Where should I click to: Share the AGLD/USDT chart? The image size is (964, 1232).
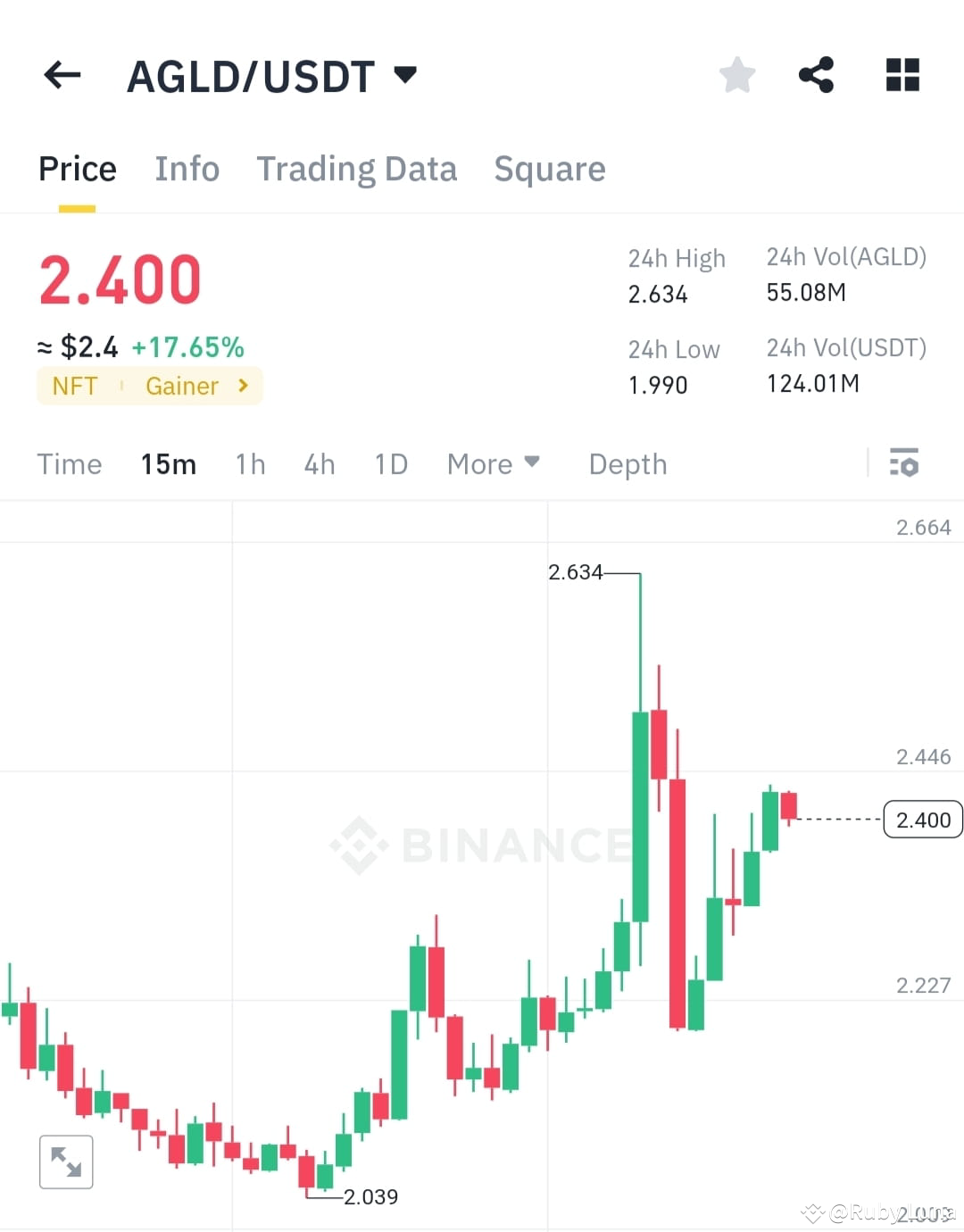point(817,75)
